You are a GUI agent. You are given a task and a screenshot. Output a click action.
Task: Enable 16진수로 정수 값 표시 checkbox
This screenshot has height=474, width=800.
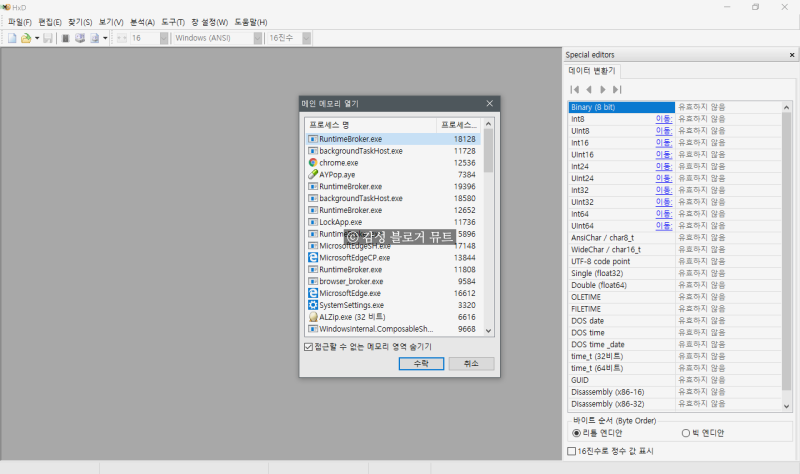click(571, 451)
